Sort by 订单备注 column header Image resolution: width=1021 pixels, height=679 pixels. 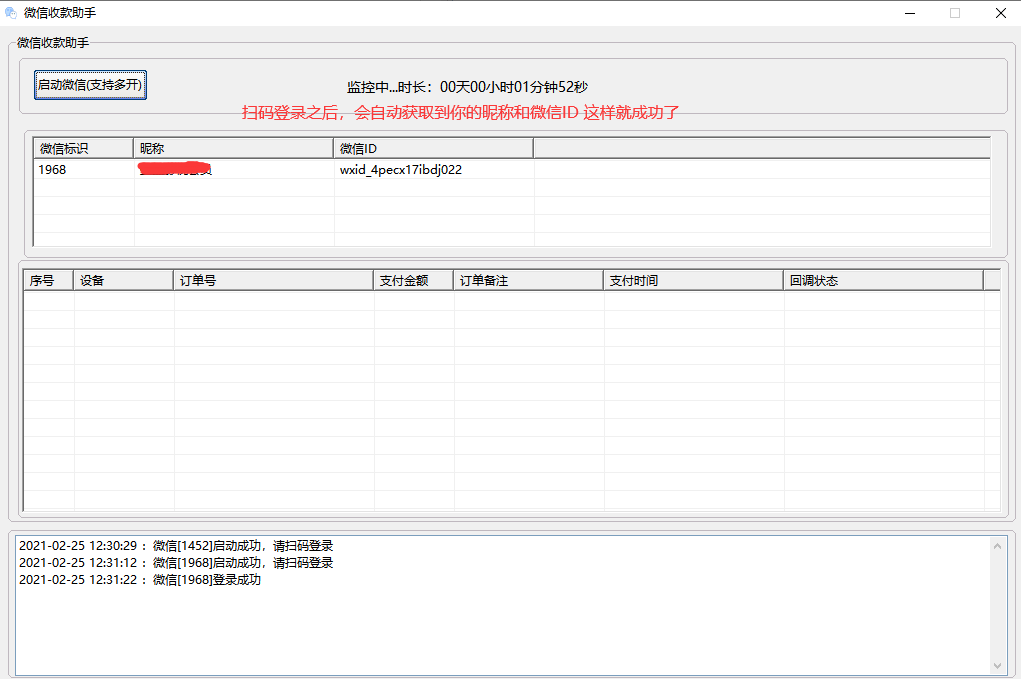528,281
